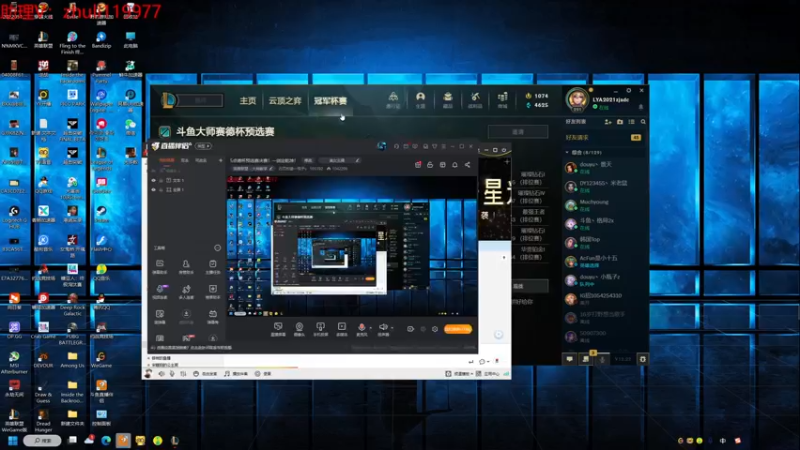Viewport: 800px width, 450px height.
Task: Open the missions icon with yellow badge
Action: point(586,358)
